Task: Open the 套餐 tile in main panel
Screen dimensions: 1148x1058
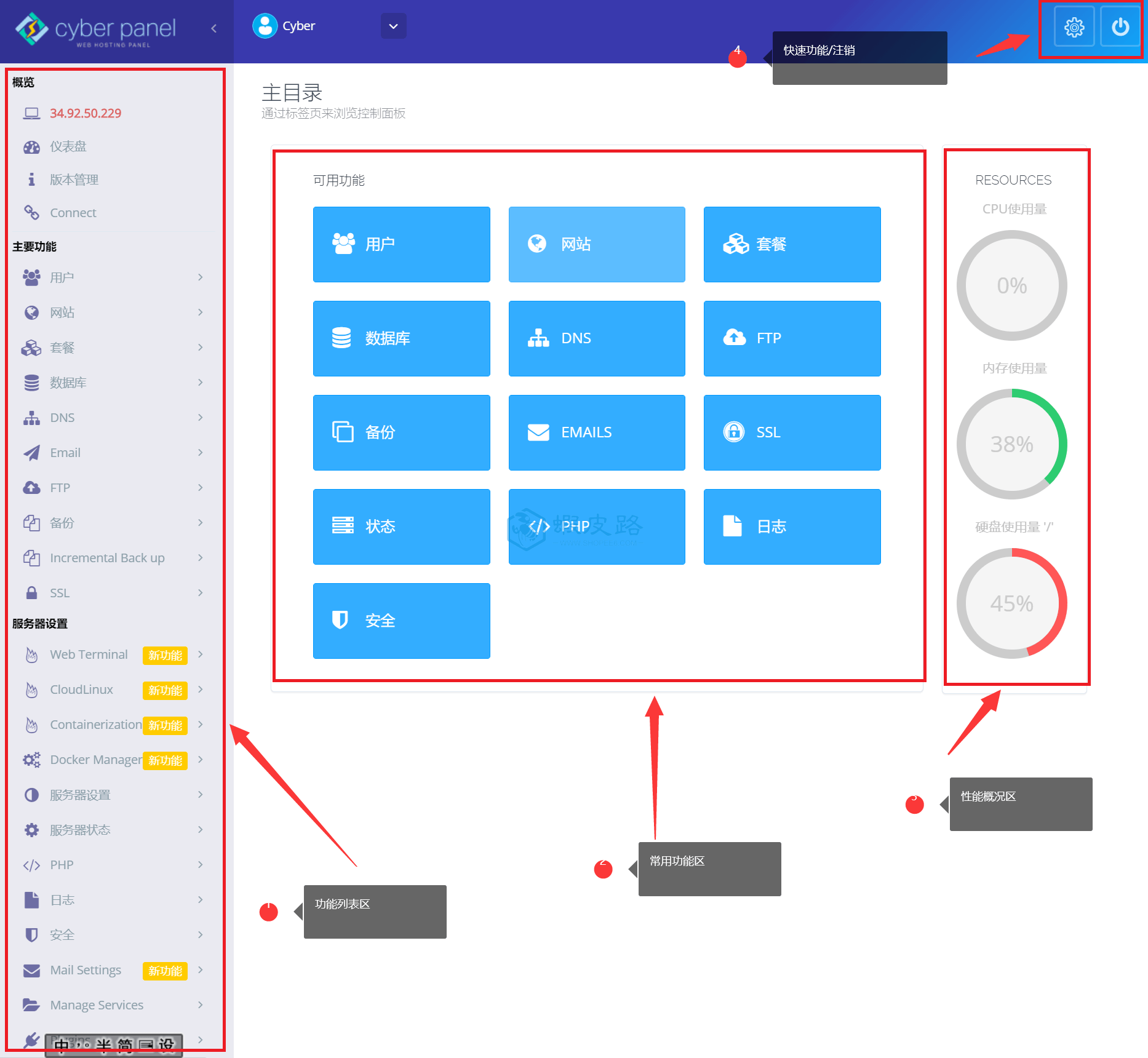Action: pyautogui.click(x=792, y=244)
